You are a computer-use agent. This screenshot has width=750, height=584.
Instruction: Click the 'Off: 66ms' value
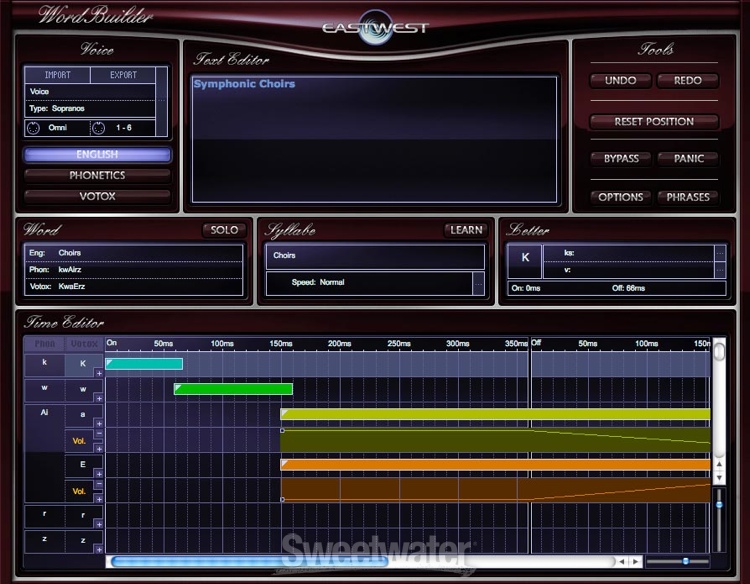click(628, 288)
